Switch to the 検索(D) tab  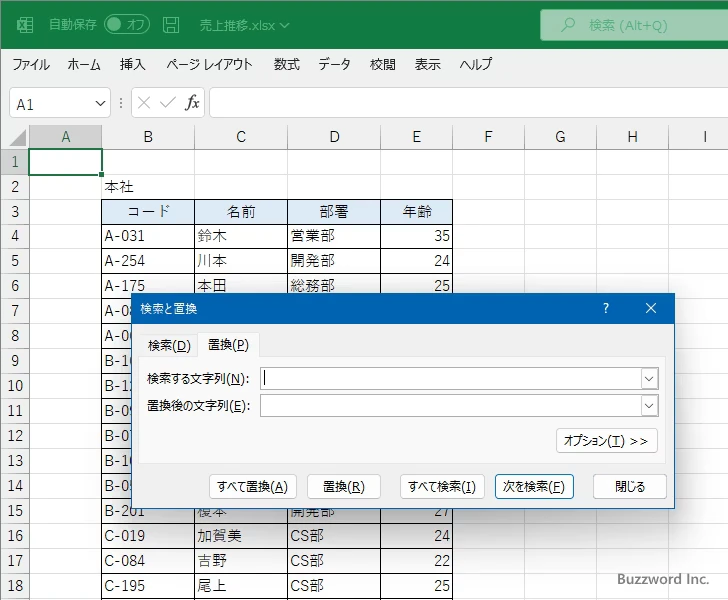point(169,346)
